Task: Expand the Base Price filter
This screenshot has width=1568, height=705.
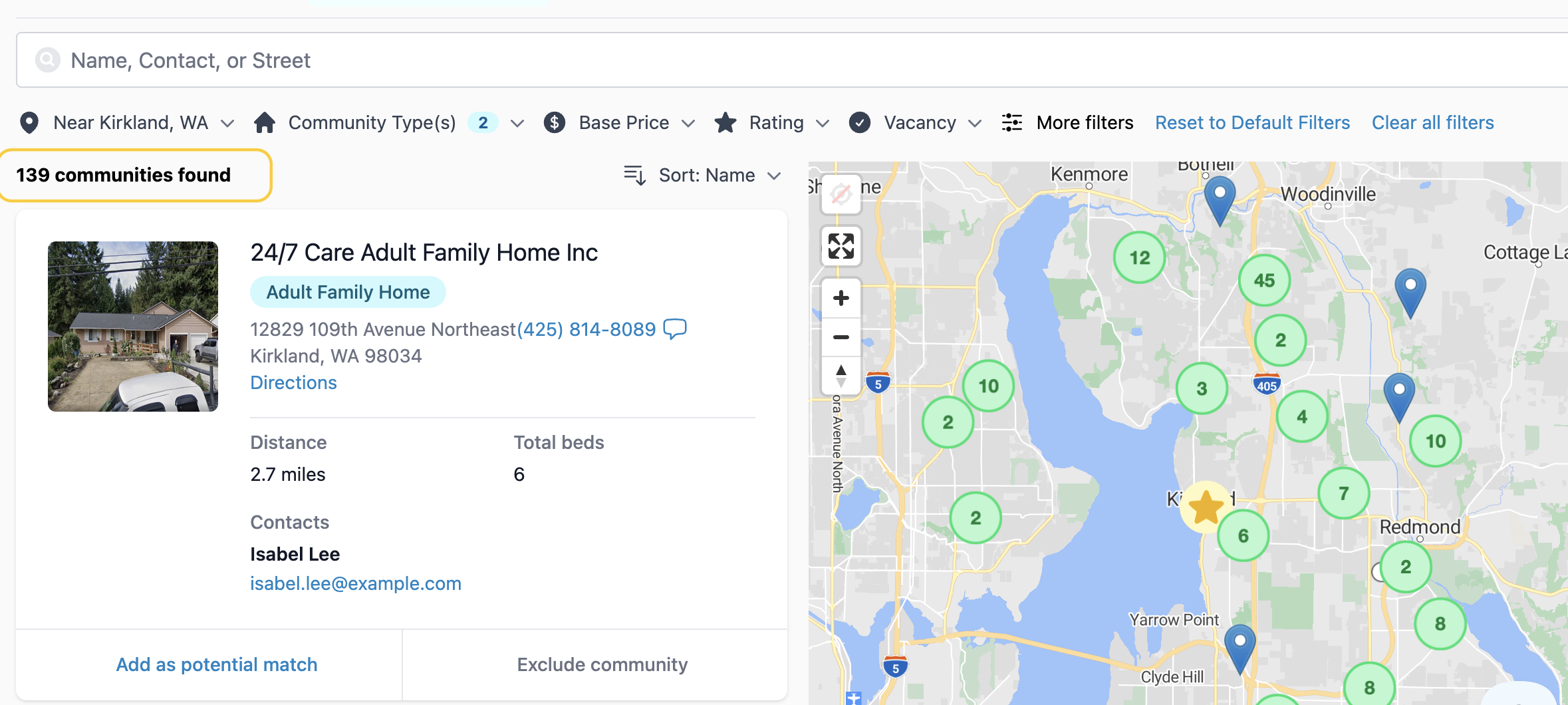Action: 619,123
